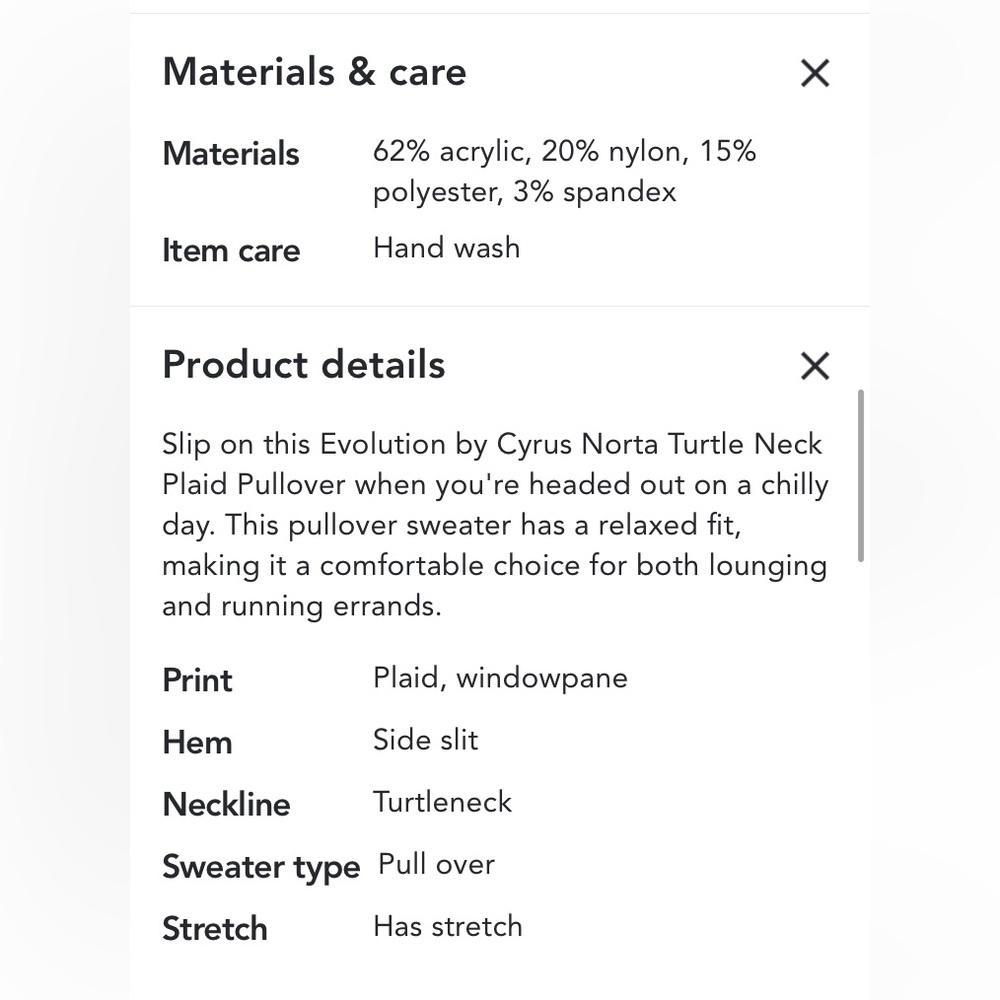The image size is (1000, 1000).
Task: Click the Plaid, windowpane value
Action: tap(500, 678)
